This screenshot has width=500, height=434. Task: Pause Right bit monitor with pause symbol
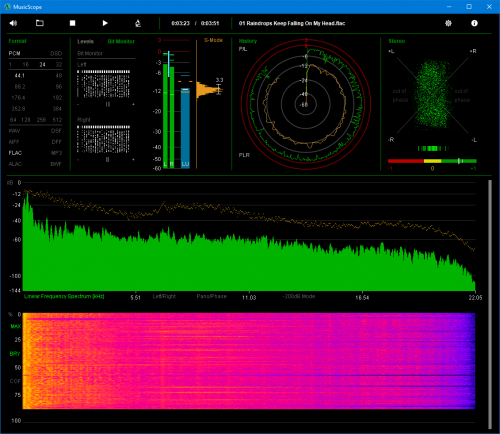107,160
